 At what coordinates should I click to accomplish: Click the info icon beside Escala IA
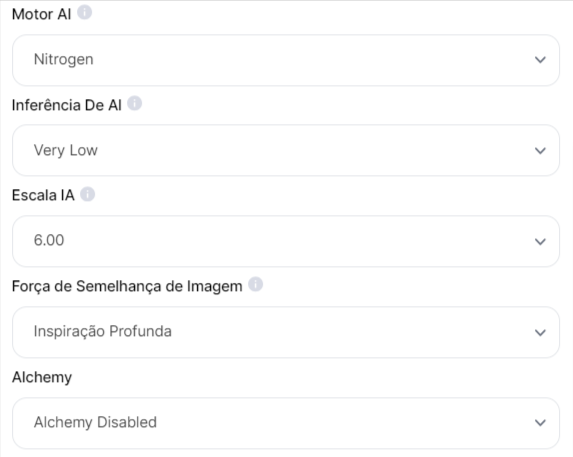tap(87, 194)
